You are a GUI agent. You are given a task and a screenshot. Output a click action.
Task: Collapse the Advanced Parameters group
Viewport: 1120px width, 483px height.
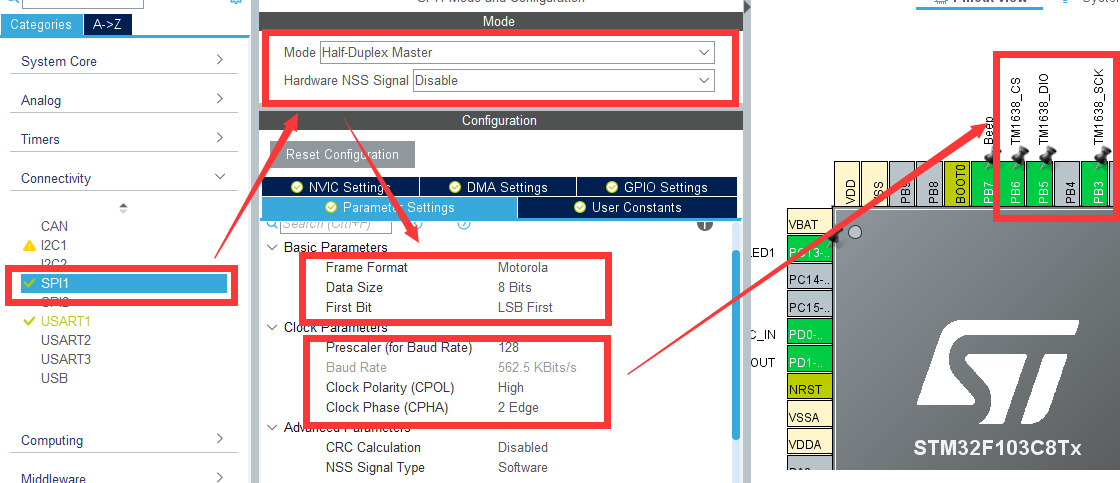click(272, 427)
